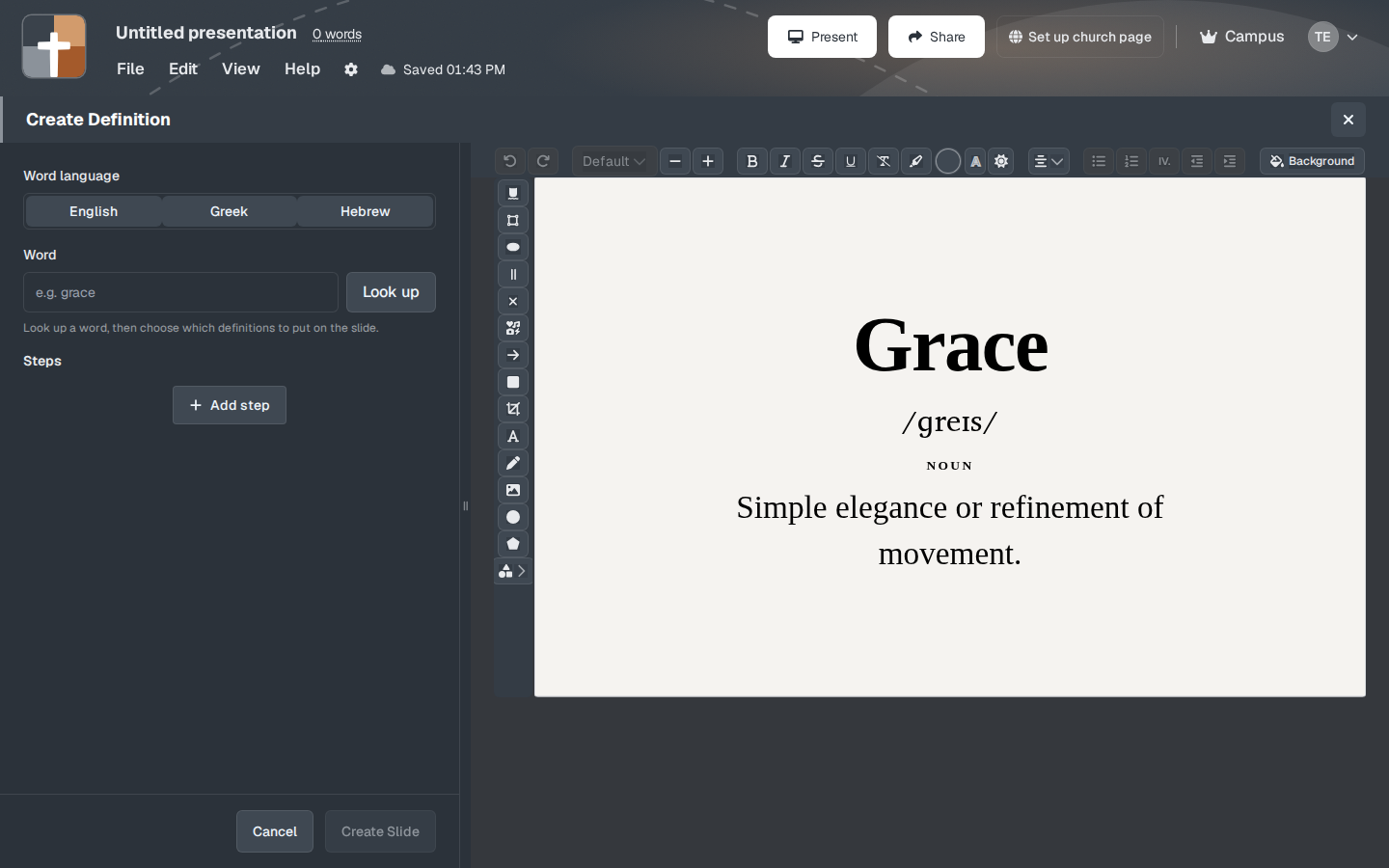Open the Edit menu

click(183, 68)
